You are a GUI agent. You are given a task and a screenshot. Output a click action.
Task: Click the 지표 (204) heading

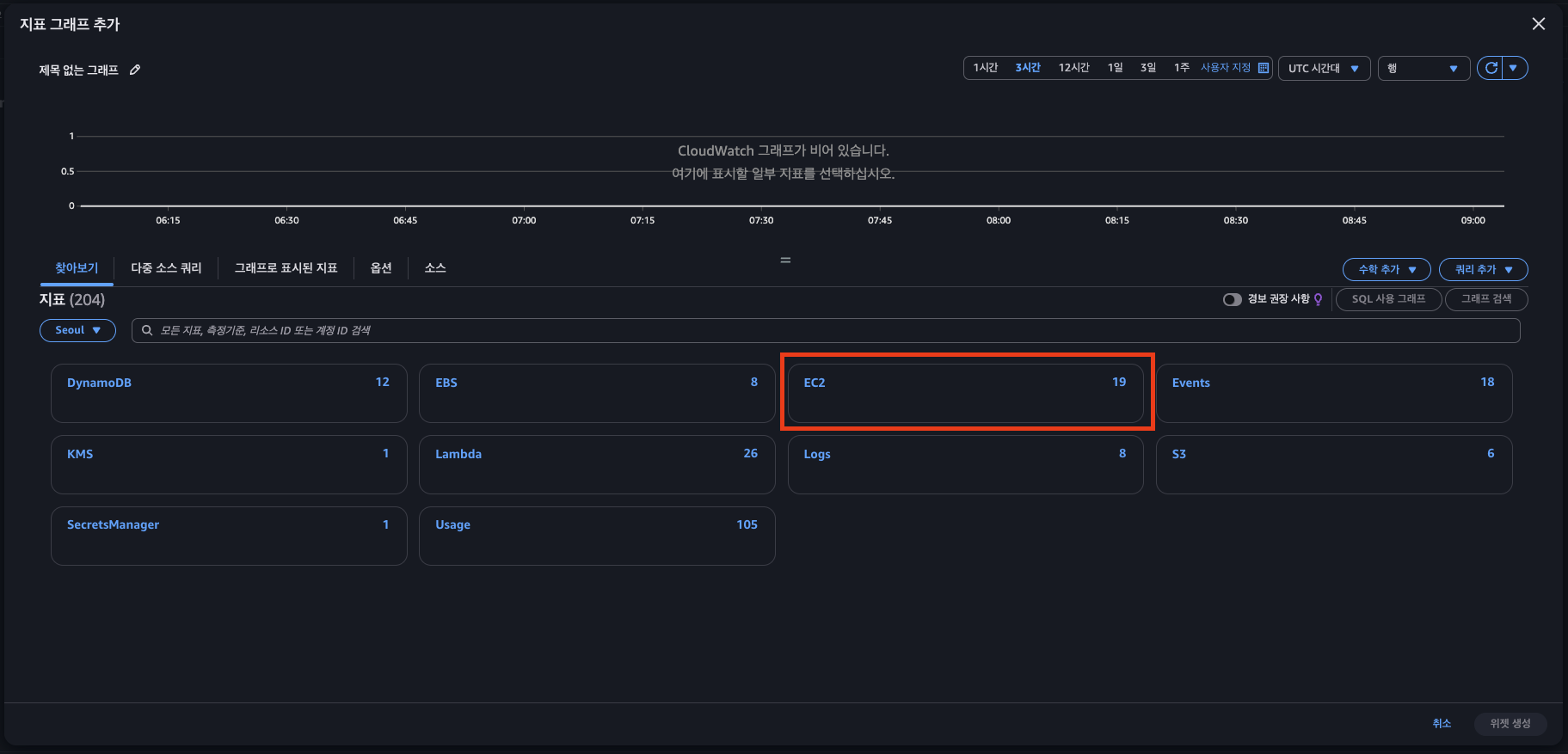click(x=72, y=299)
